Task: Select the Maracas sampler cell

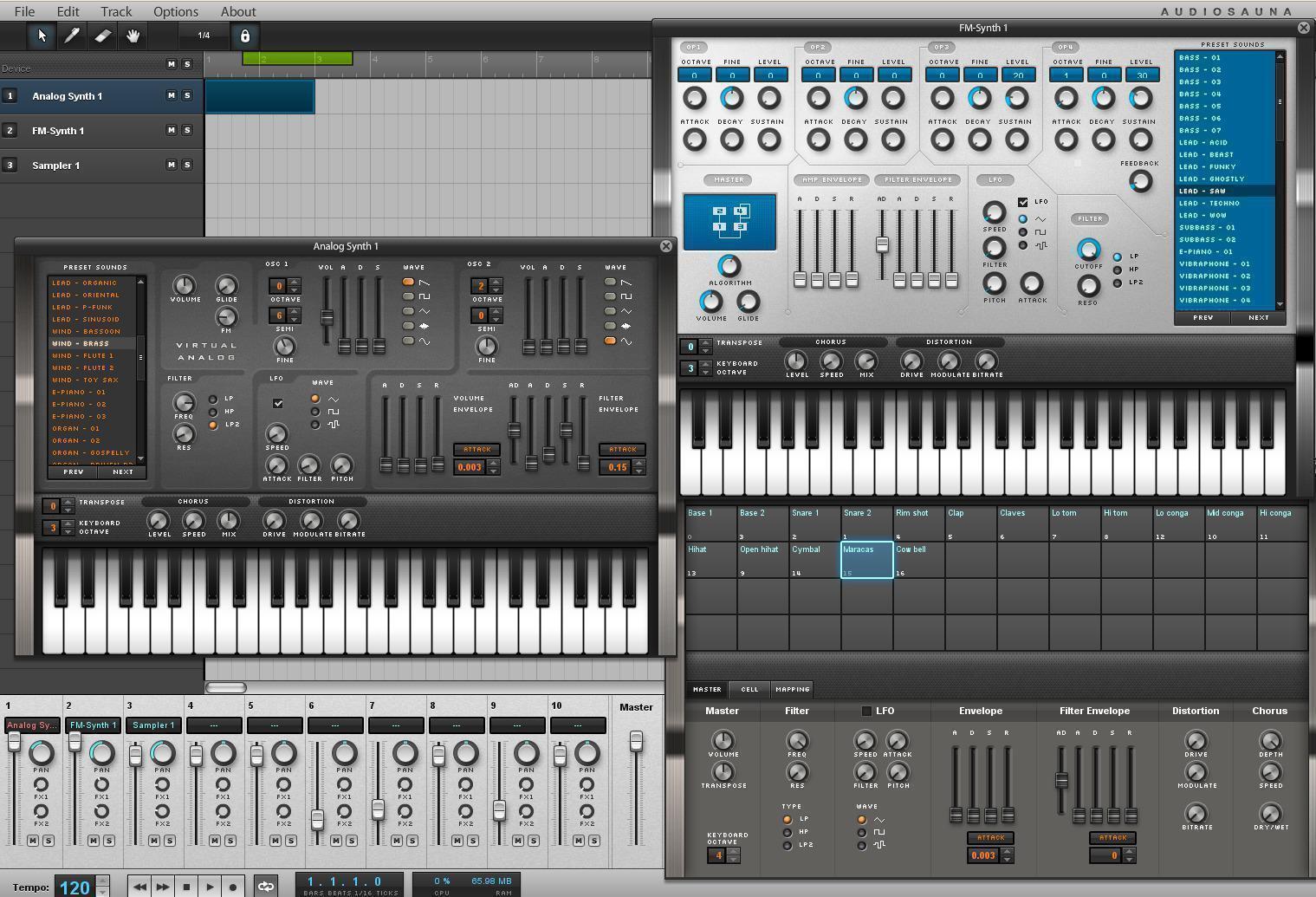Action: pyautogui.click(x=867, y=560)
